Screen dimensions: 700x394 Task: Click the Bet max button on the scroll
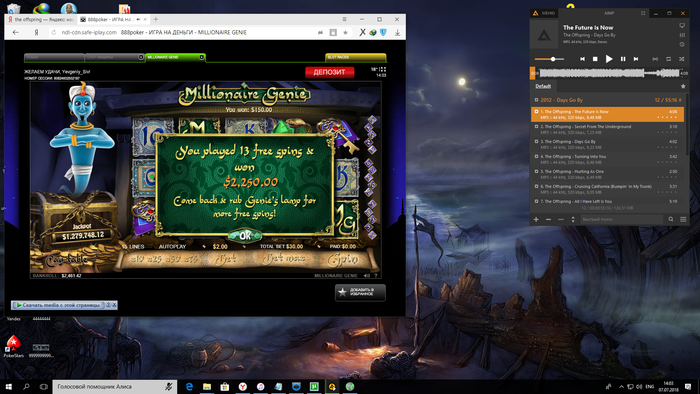pyautogui.click(x=284, y=259)
